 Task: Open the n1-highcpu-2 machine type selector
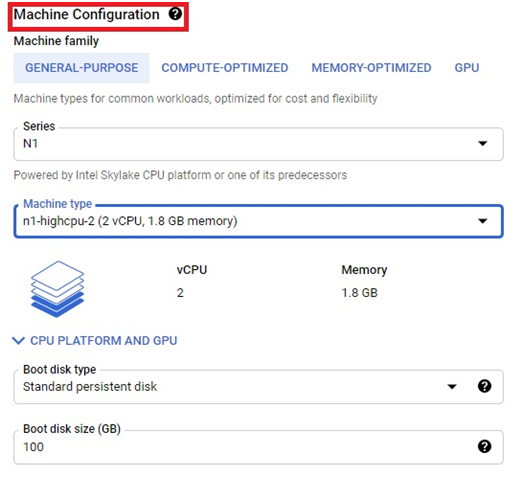(x=258, y=221)
